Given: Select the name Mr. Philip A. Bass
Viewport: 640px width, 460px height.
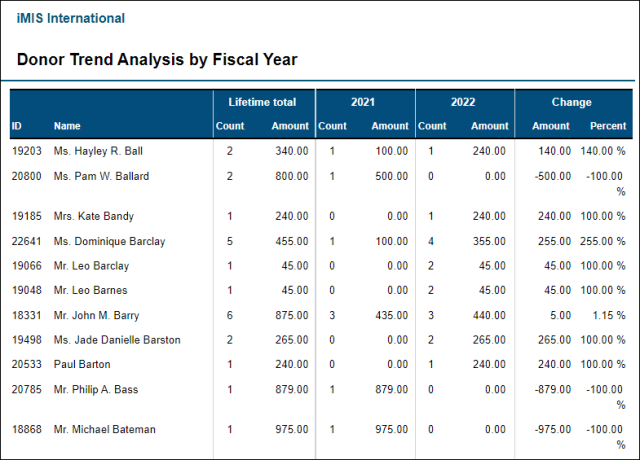Looking at the screenshot, I should pos(96,389).
